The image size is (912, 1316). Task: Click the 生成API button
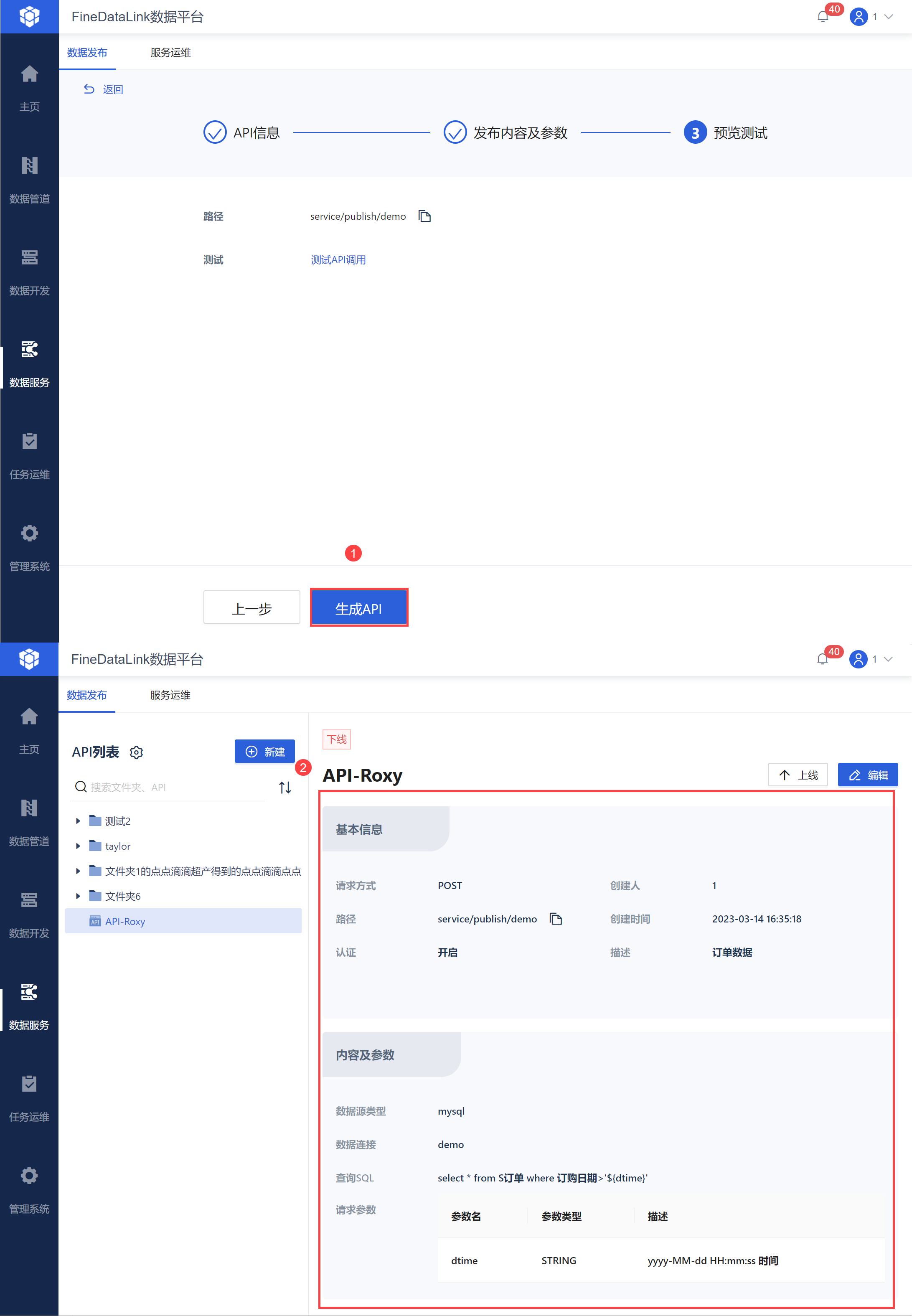click(358, 608)
